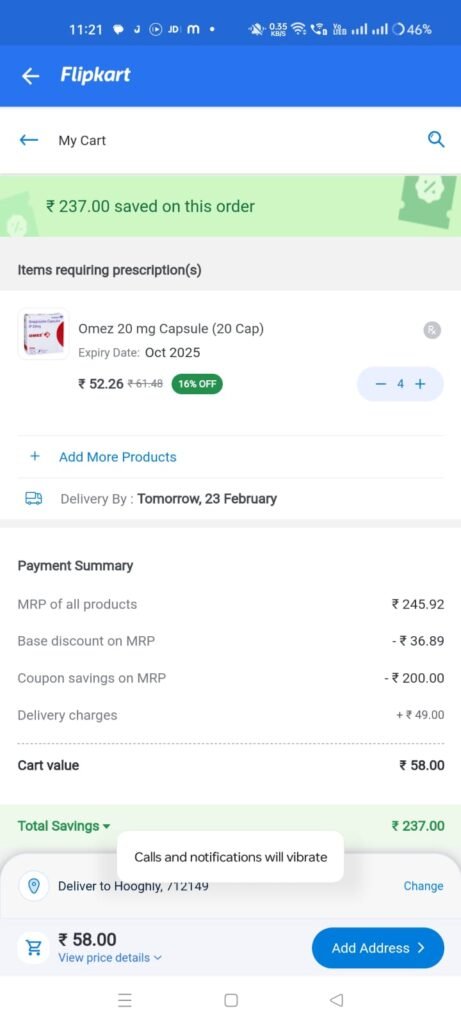Tap the Android home square button
This screenshot has width=461, height=1024.
pyautogui.click(x=231, y=1000)
